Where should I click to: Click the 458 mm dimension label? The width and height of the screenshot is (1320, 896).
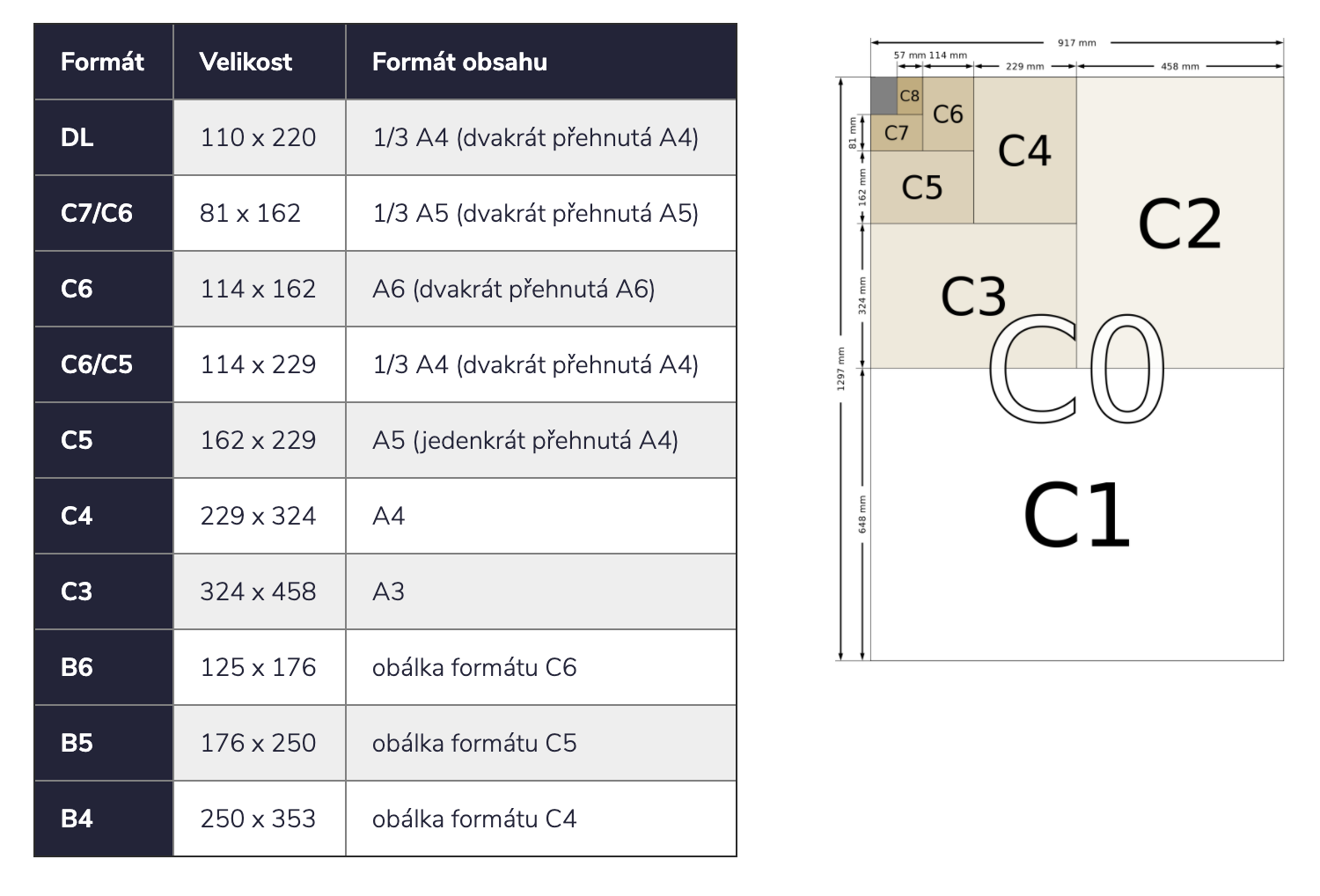point(1179,66)
